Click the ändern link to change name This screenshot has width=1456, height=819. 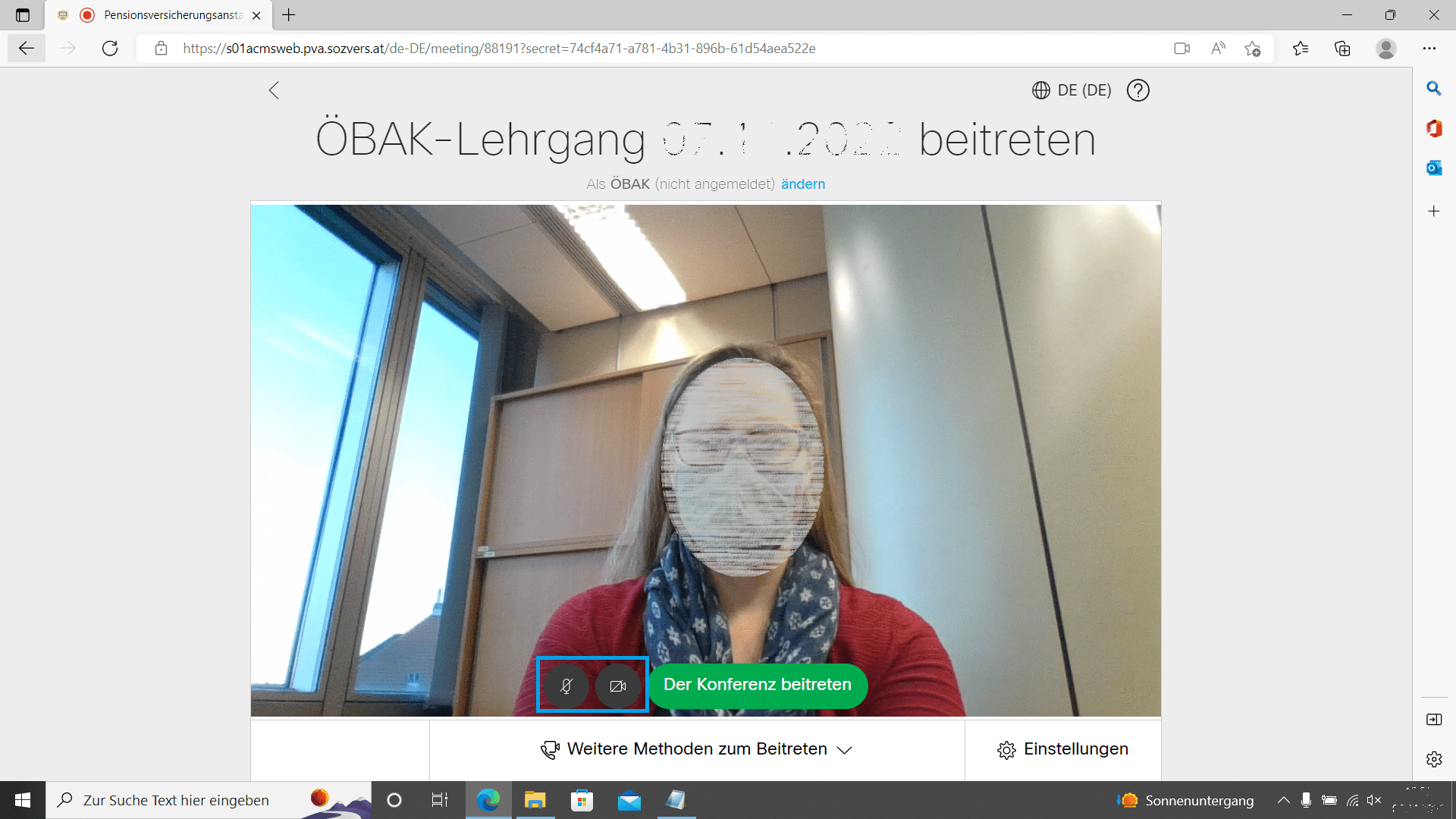coord(802,184)
